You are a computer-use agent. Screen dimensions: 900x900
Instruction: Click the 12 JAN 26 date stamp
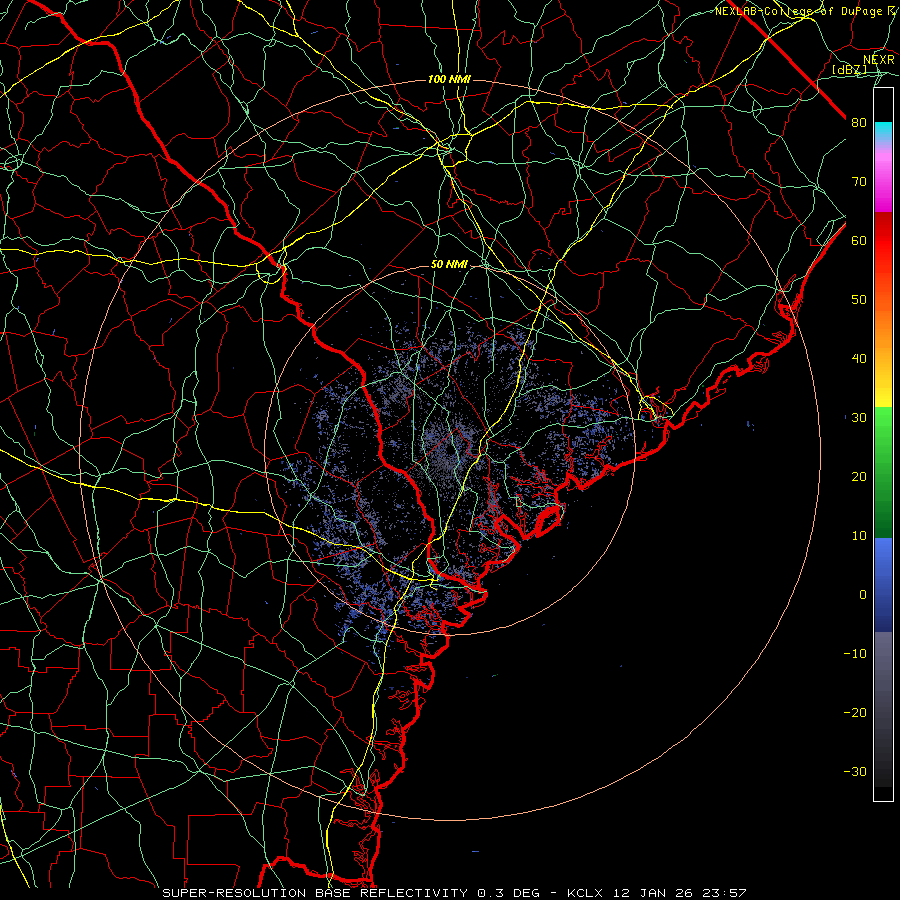point(653,893)
